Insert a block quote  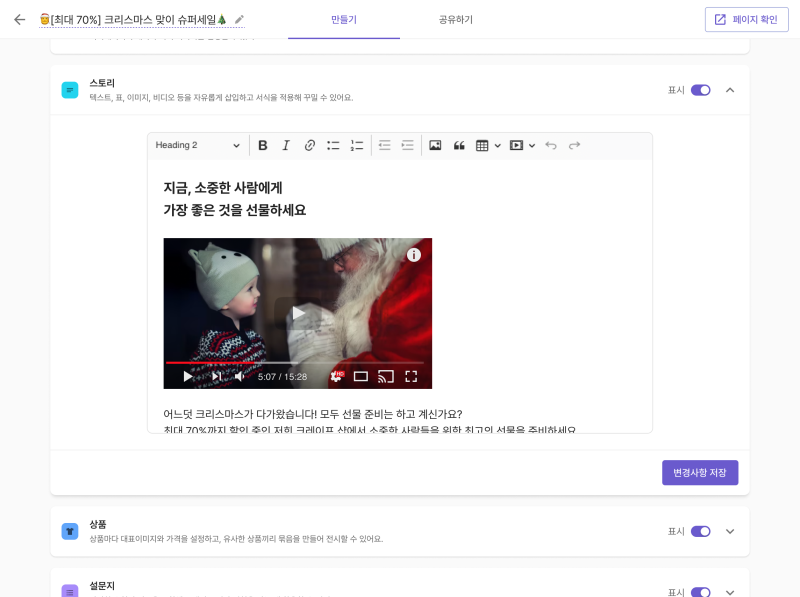coord(459,145)
